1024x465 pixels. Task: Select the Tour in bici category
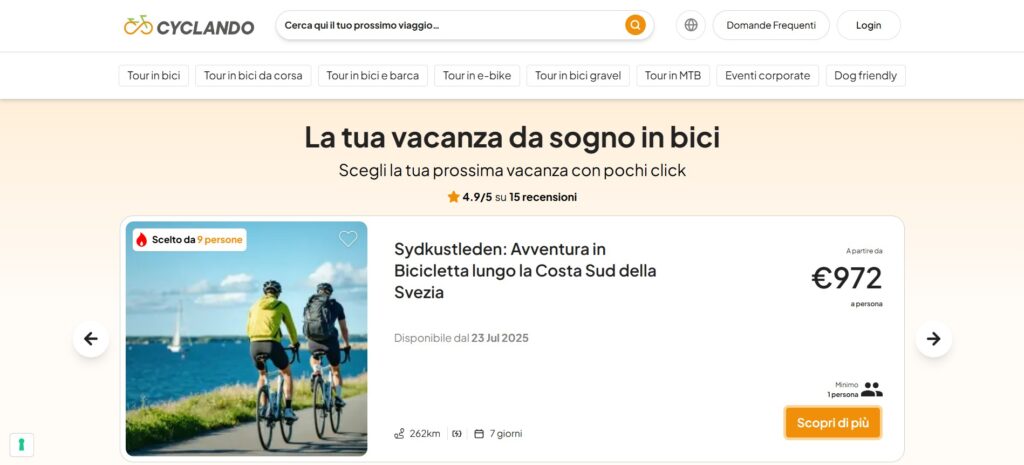tap(153, 76)
